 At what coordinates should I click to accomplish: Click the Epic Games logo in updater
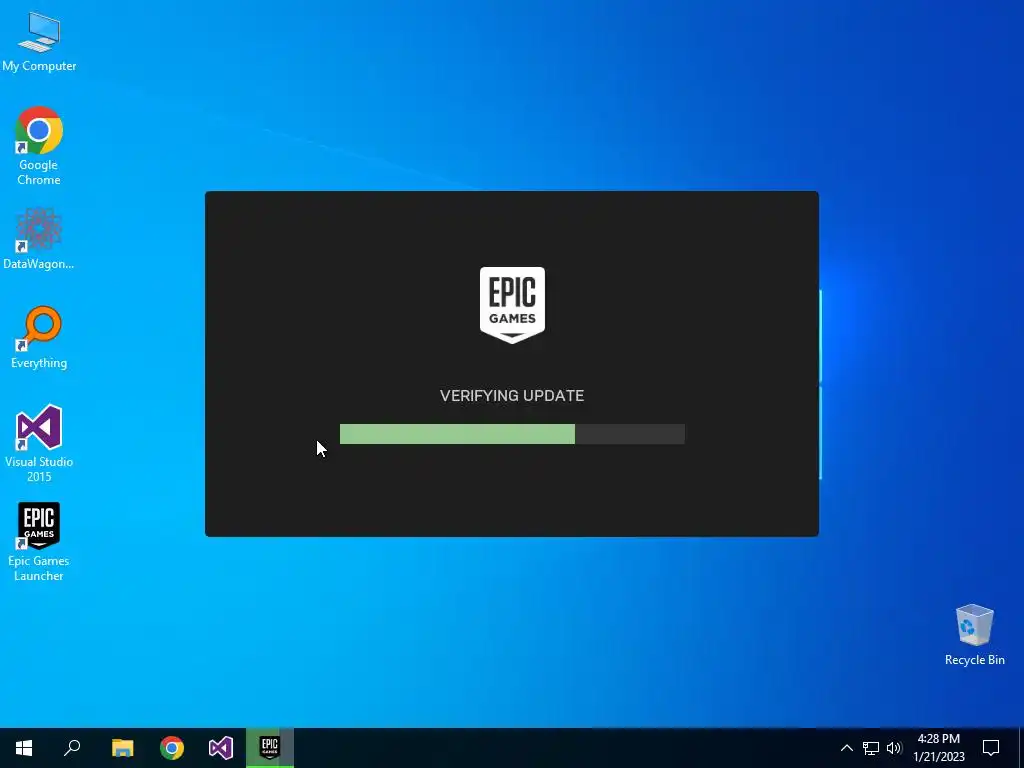[x=512, y=305]
